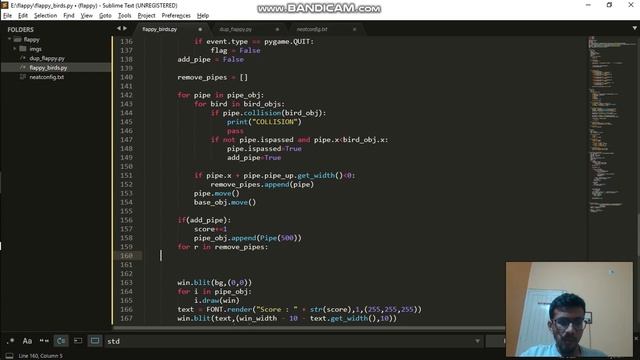The image size is (640, 360).
Task: Close the Sublime Text window
Action: (631, 5)
